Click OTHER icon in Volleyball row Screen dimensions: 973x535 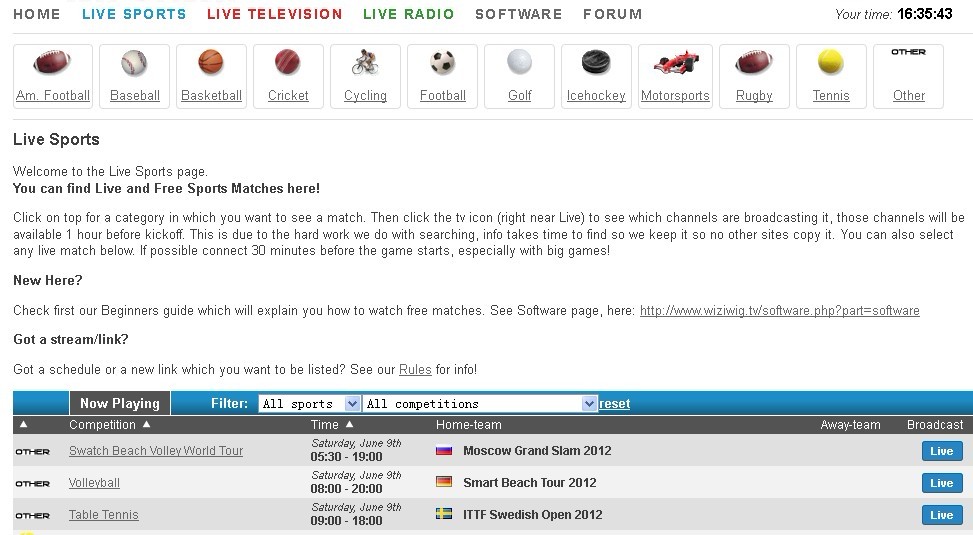pyautogui.click(x=32, y=483)
